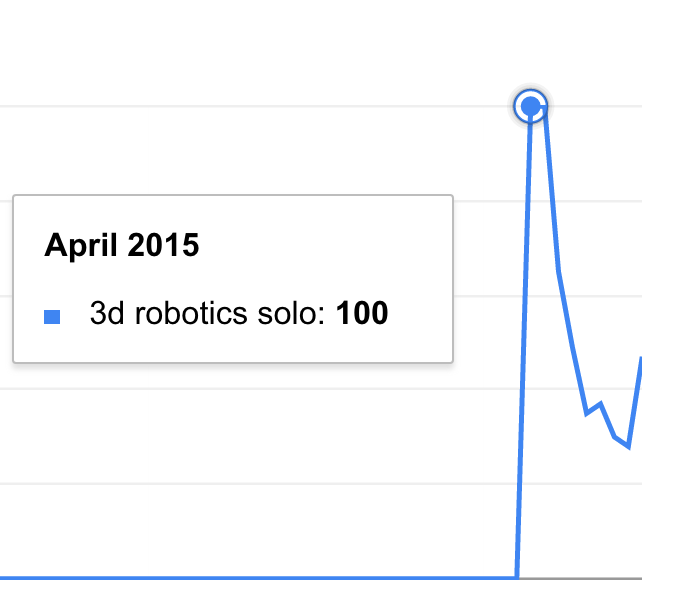
Task: Click the highlighted peak data point marker
Action: coord(531,106)
